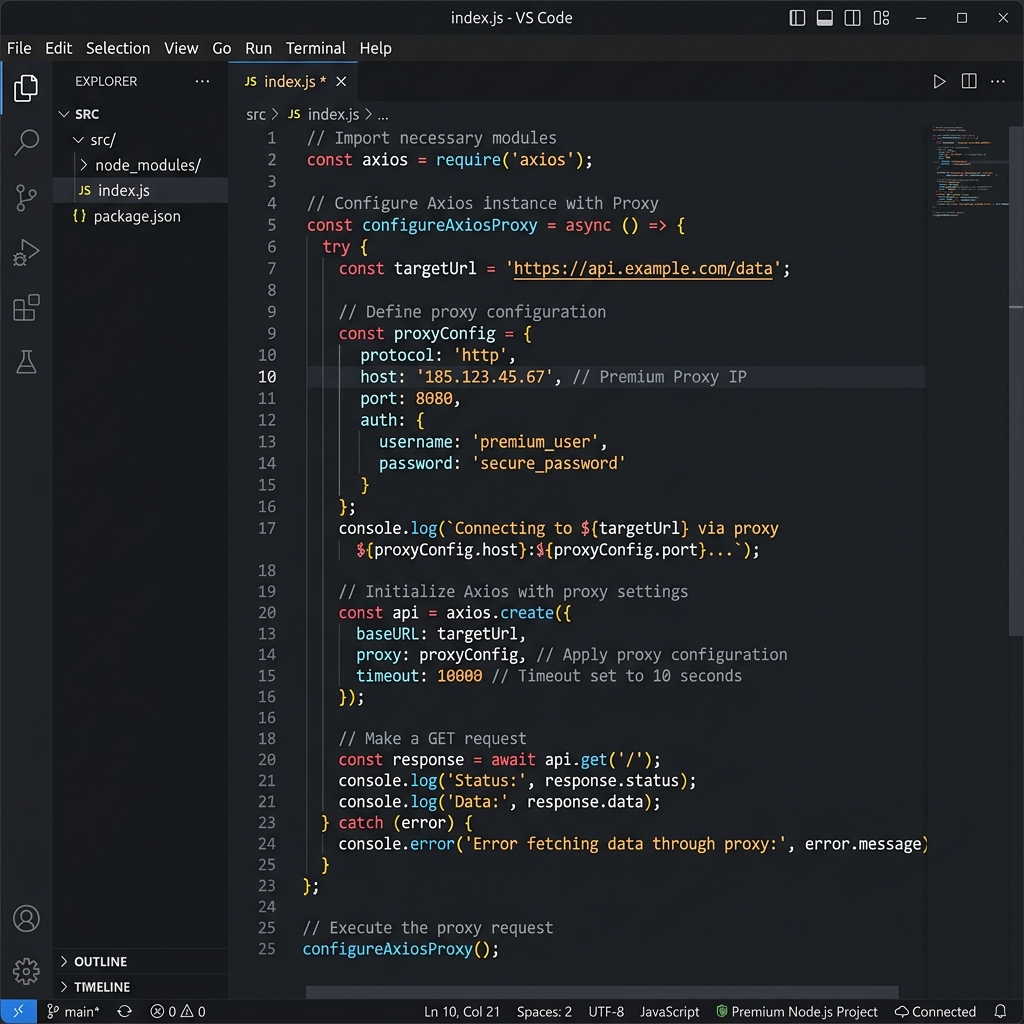Open editor More Actions ellipsis

(998, 82)
